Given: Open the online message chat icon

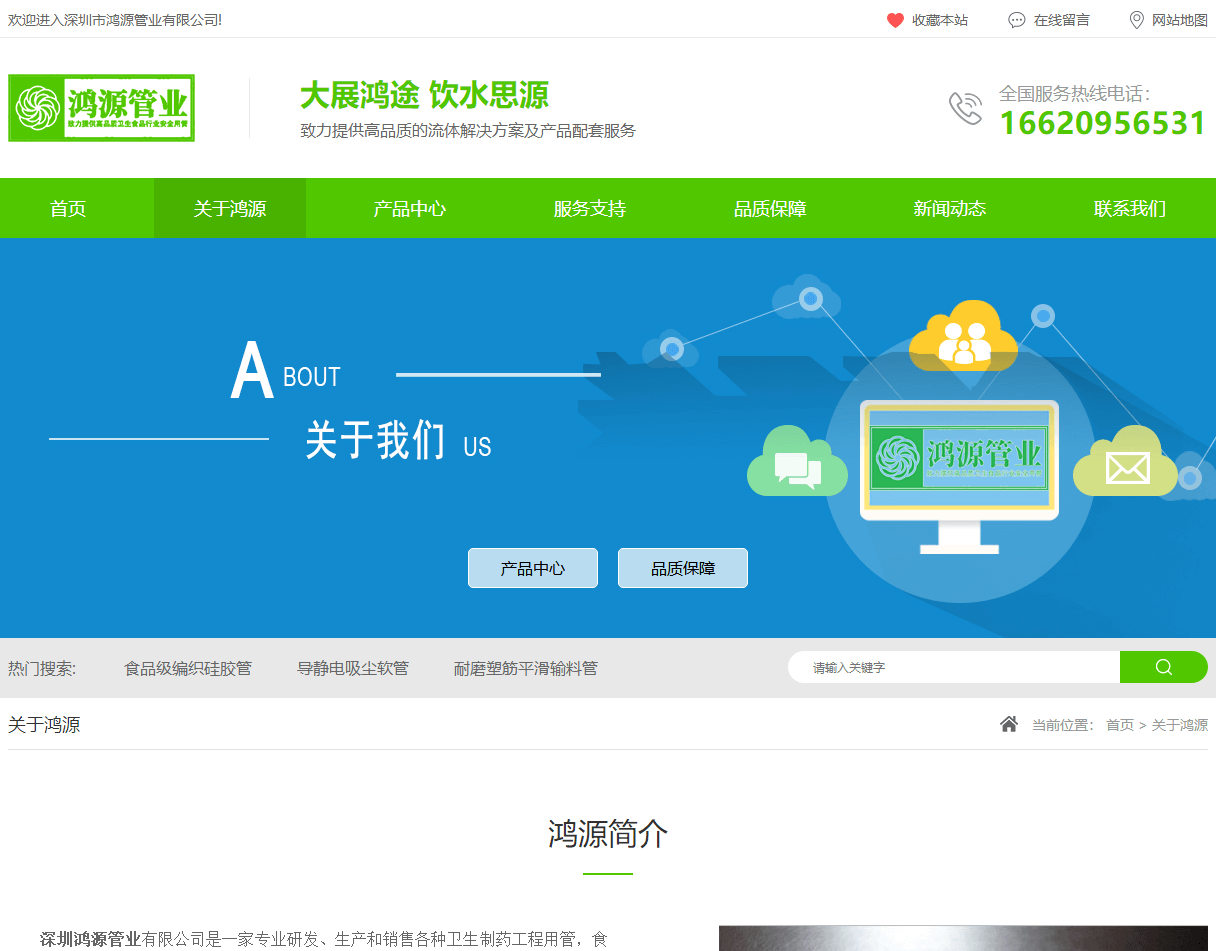Looking at the screenshot, I should (1016, 19).
